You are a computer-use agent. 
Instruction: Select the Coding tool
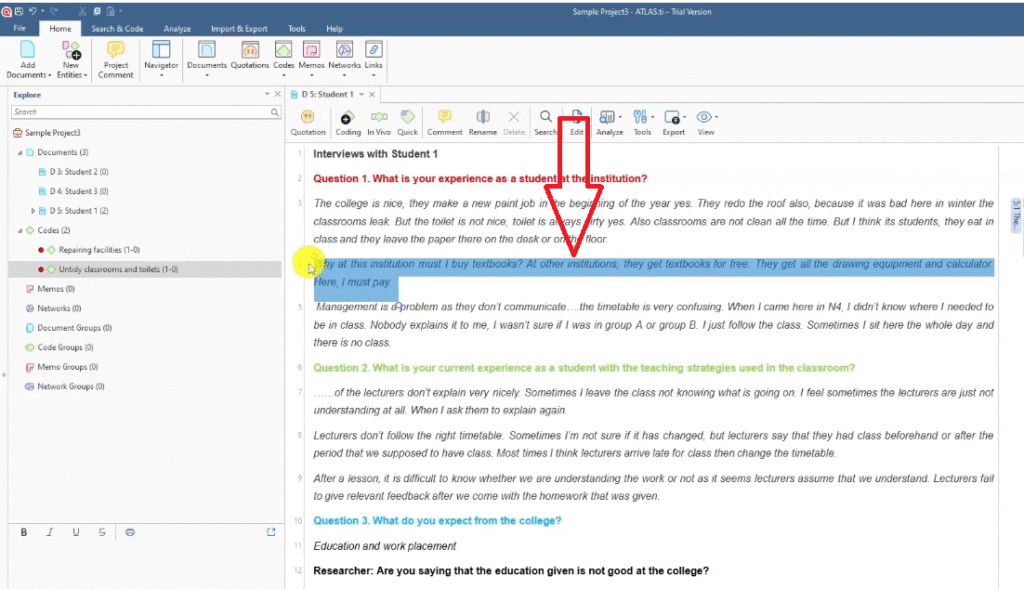coord(348,122)
